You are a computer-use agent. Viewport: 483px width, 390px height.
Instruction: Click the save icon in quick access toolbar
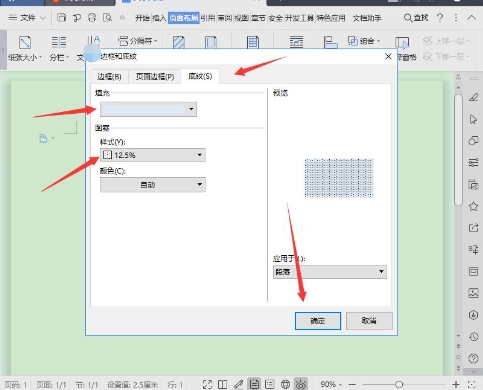[61, 18]
